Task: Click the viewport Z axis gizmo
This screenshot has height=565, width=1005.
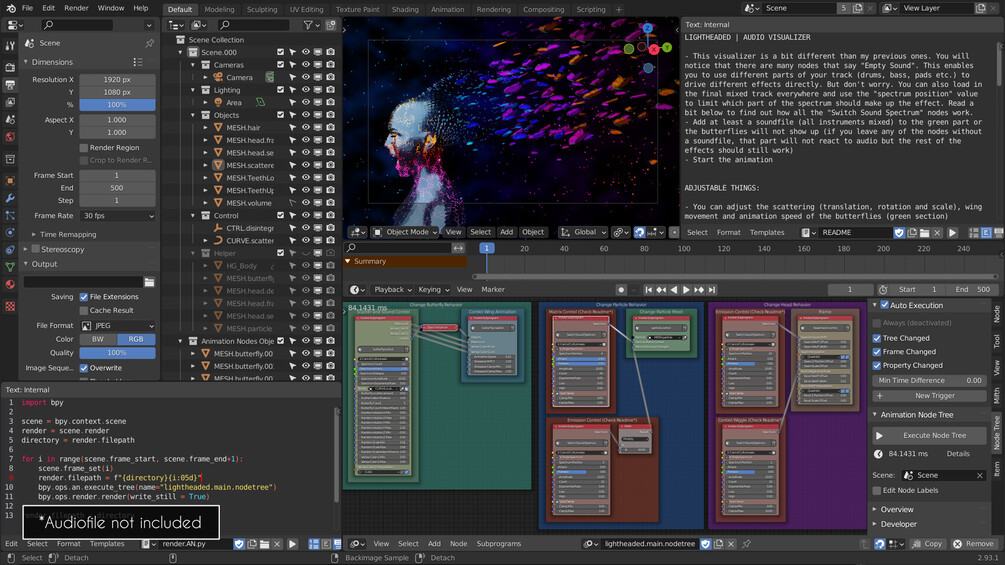Action: click(647, 29)
